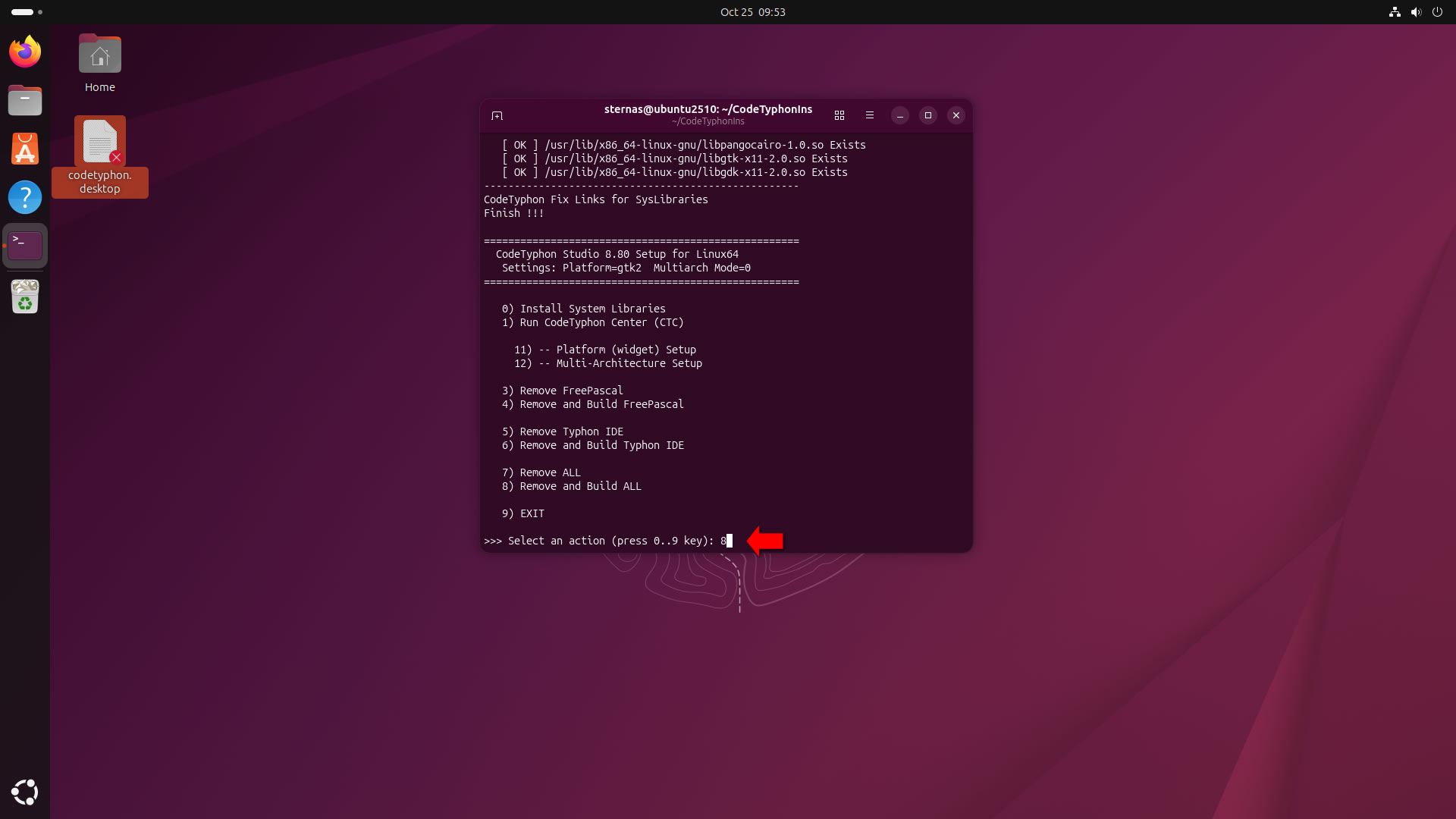Click the terminal prompt input line
Image resolution: width=1456 pixels, height=819 pixels.
[x=607, y=541]
